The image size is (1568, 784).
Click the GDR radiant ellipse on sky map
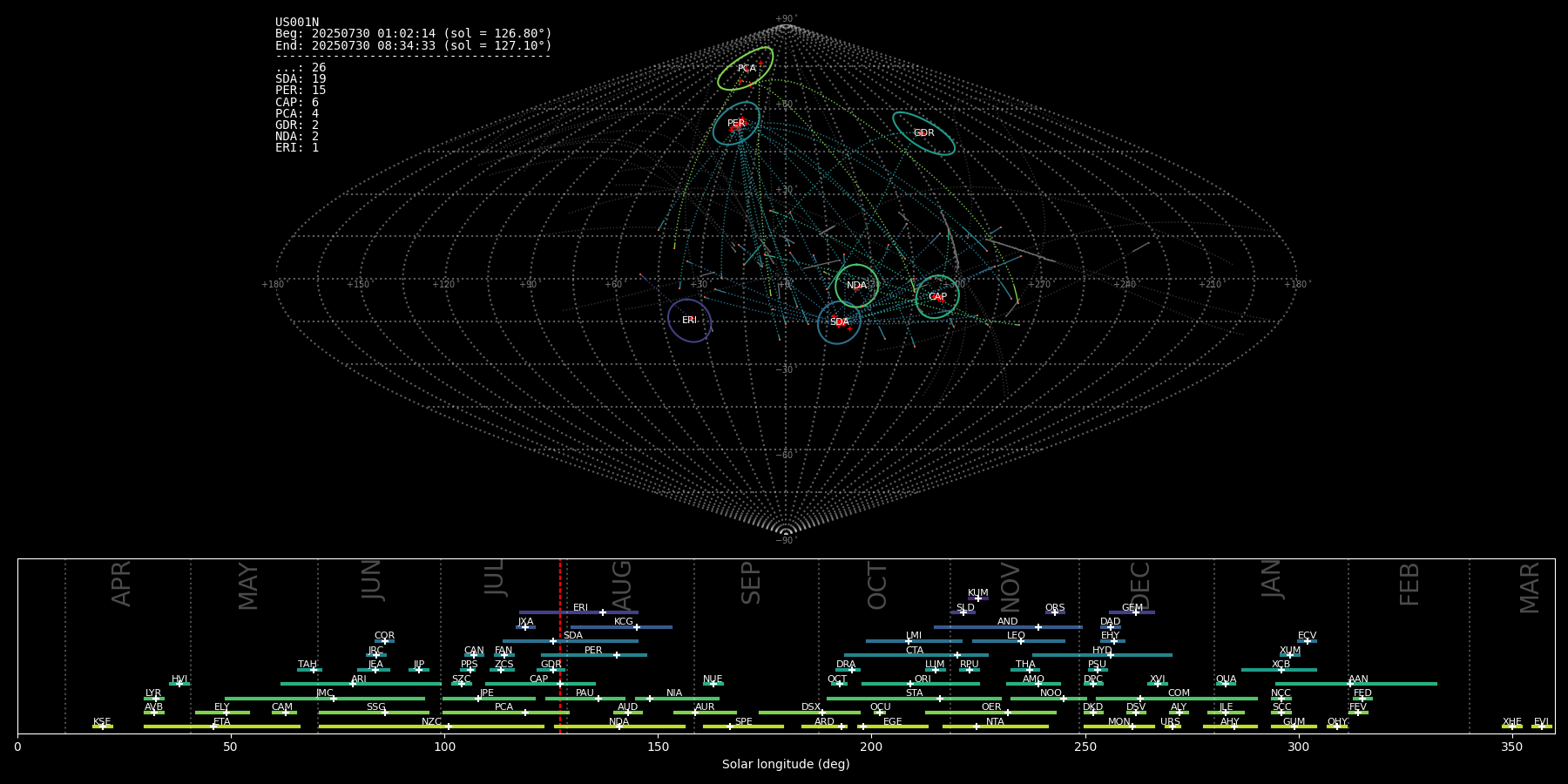pos(923,133)
